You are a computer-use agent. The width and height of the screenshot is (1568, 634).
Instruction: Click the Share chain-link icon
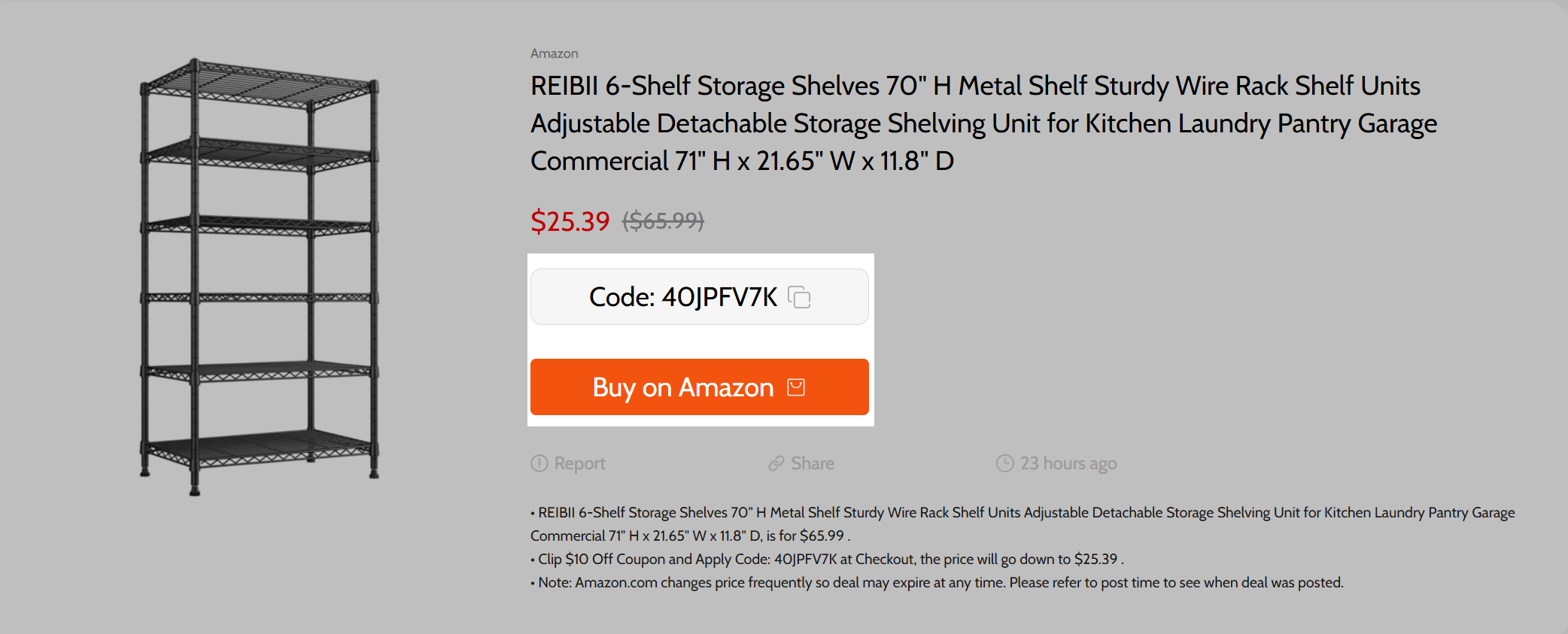pyautogui.click(x=776, y=463)
